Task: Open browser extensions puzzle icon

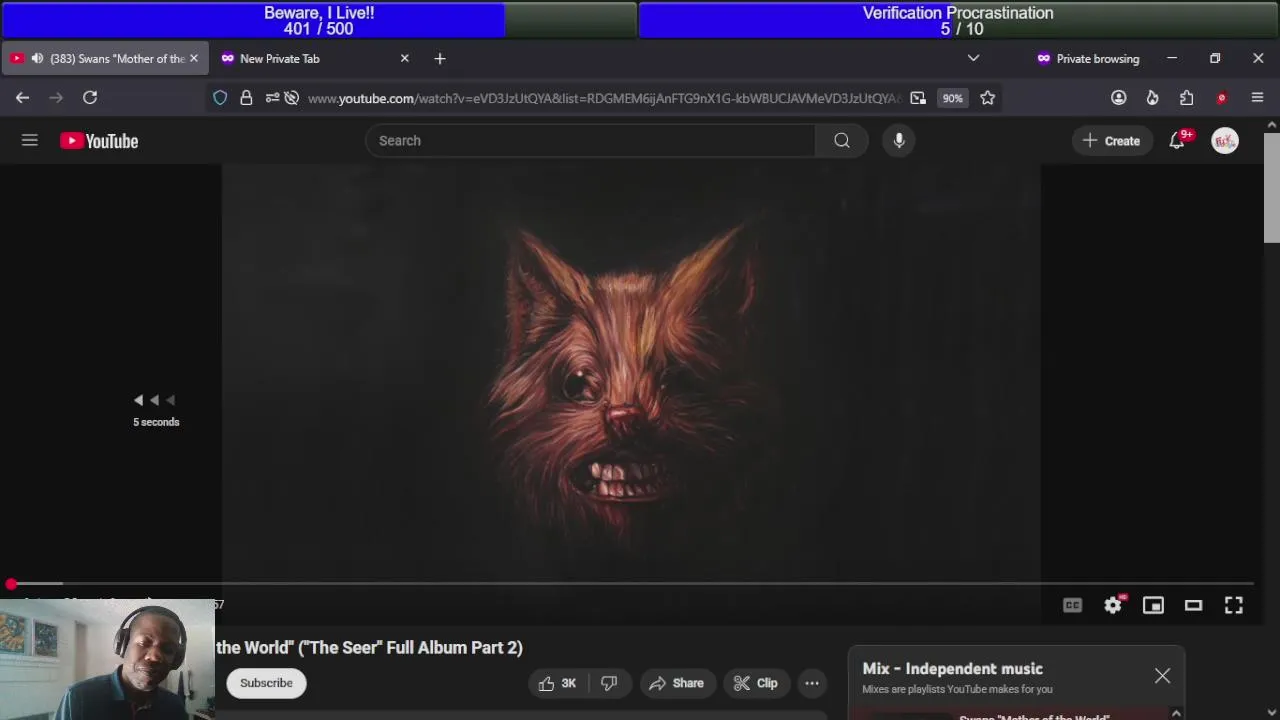Action: point(1187,98)
